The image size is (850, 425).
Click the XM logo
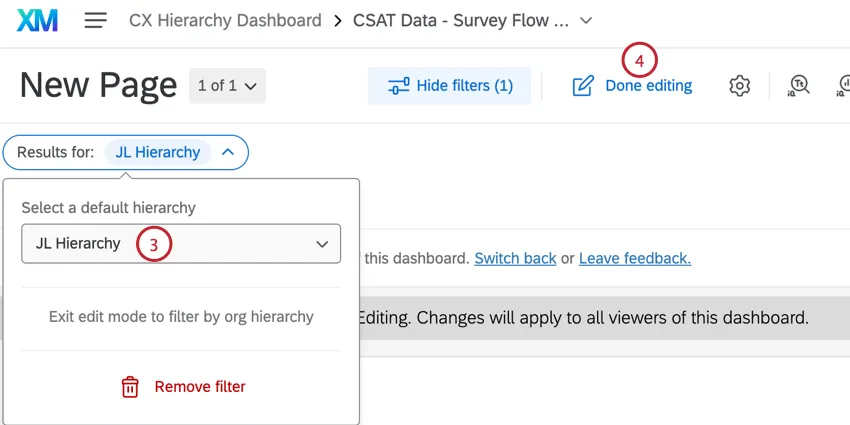(38, 20)
